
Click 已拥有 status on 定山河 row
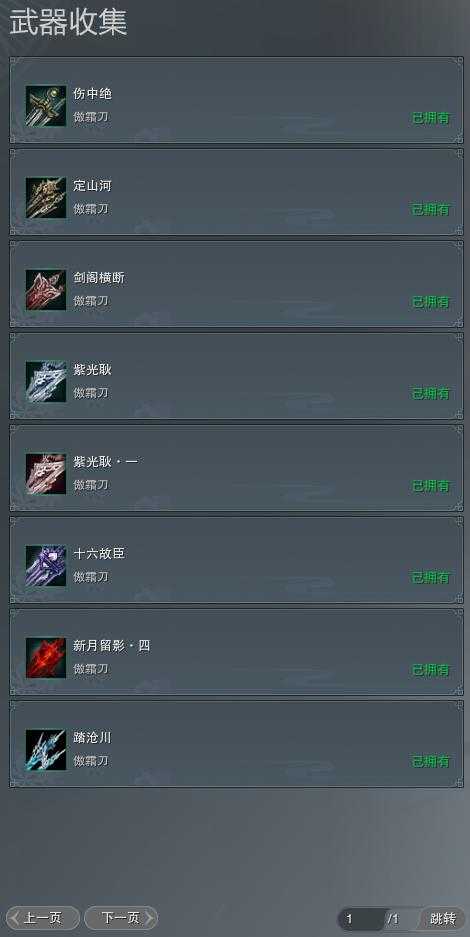coord(431,210)
